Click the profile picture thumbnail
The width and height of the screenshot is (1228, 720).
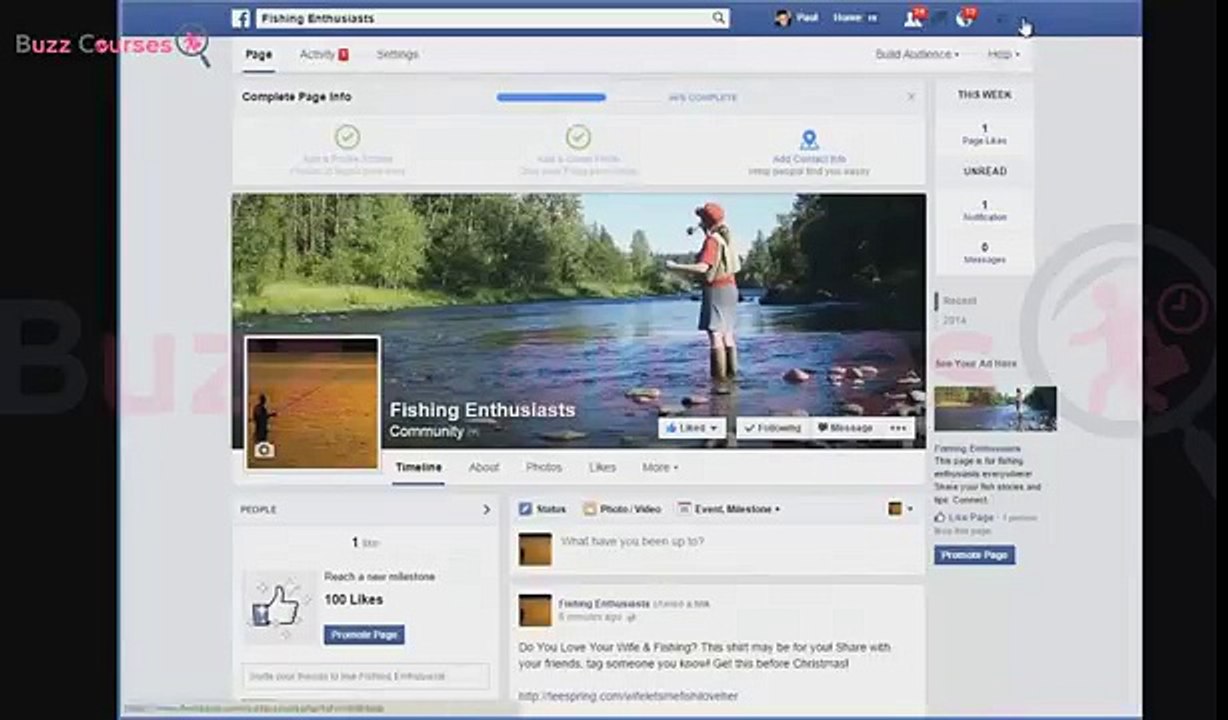click(312, 403)
